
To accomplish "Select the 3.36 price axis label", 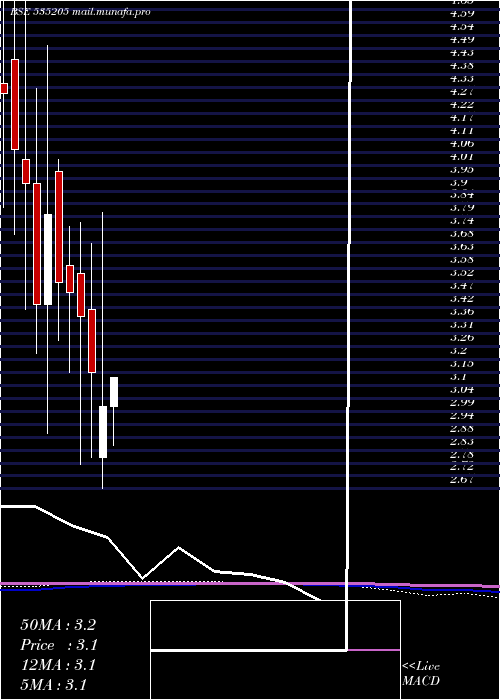I will (462, 311).
